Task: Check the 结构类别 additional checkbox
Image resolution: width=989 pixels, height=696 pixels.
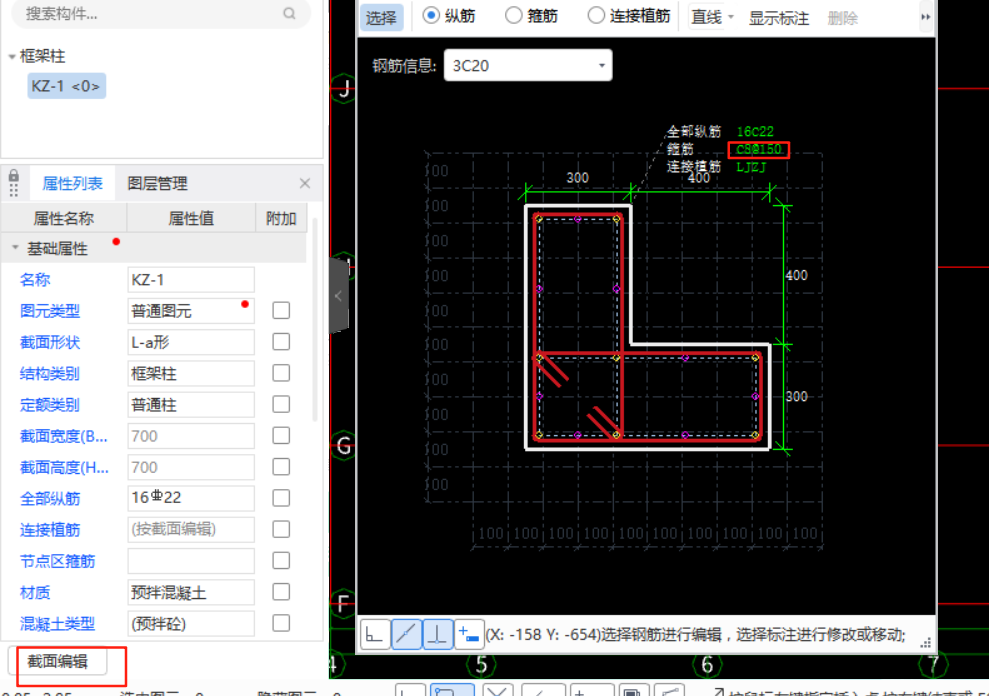Action: (281, 373)
